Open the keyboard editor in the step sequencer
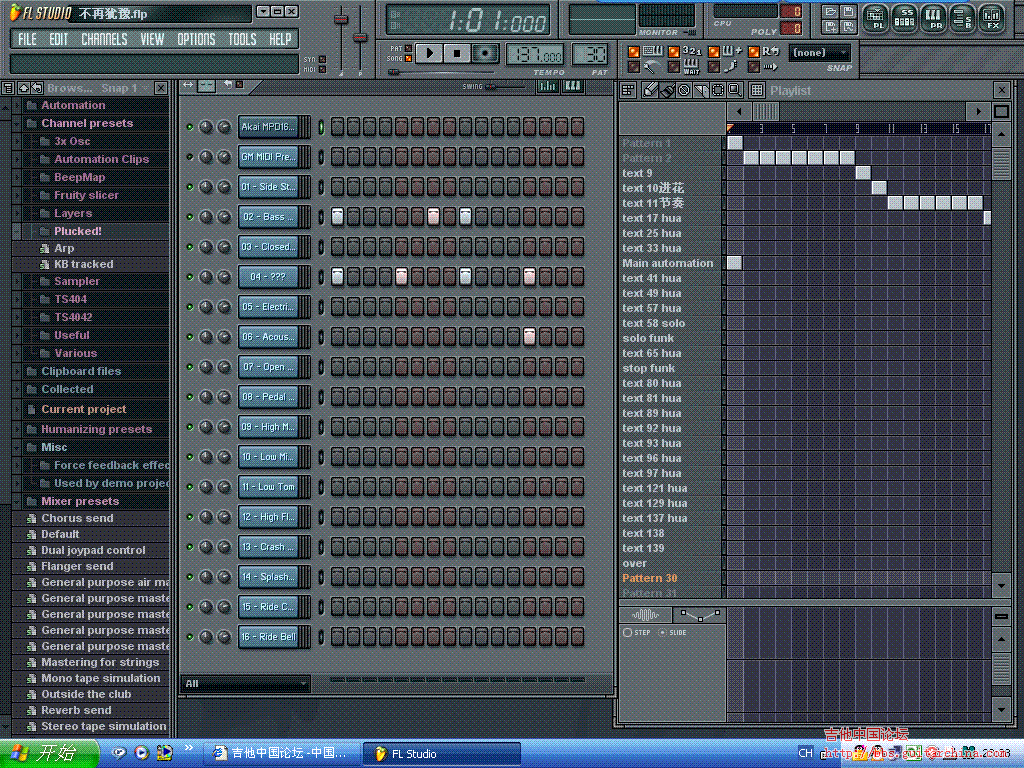Viewport: 1024px width, 768px height. click(573, 86)
